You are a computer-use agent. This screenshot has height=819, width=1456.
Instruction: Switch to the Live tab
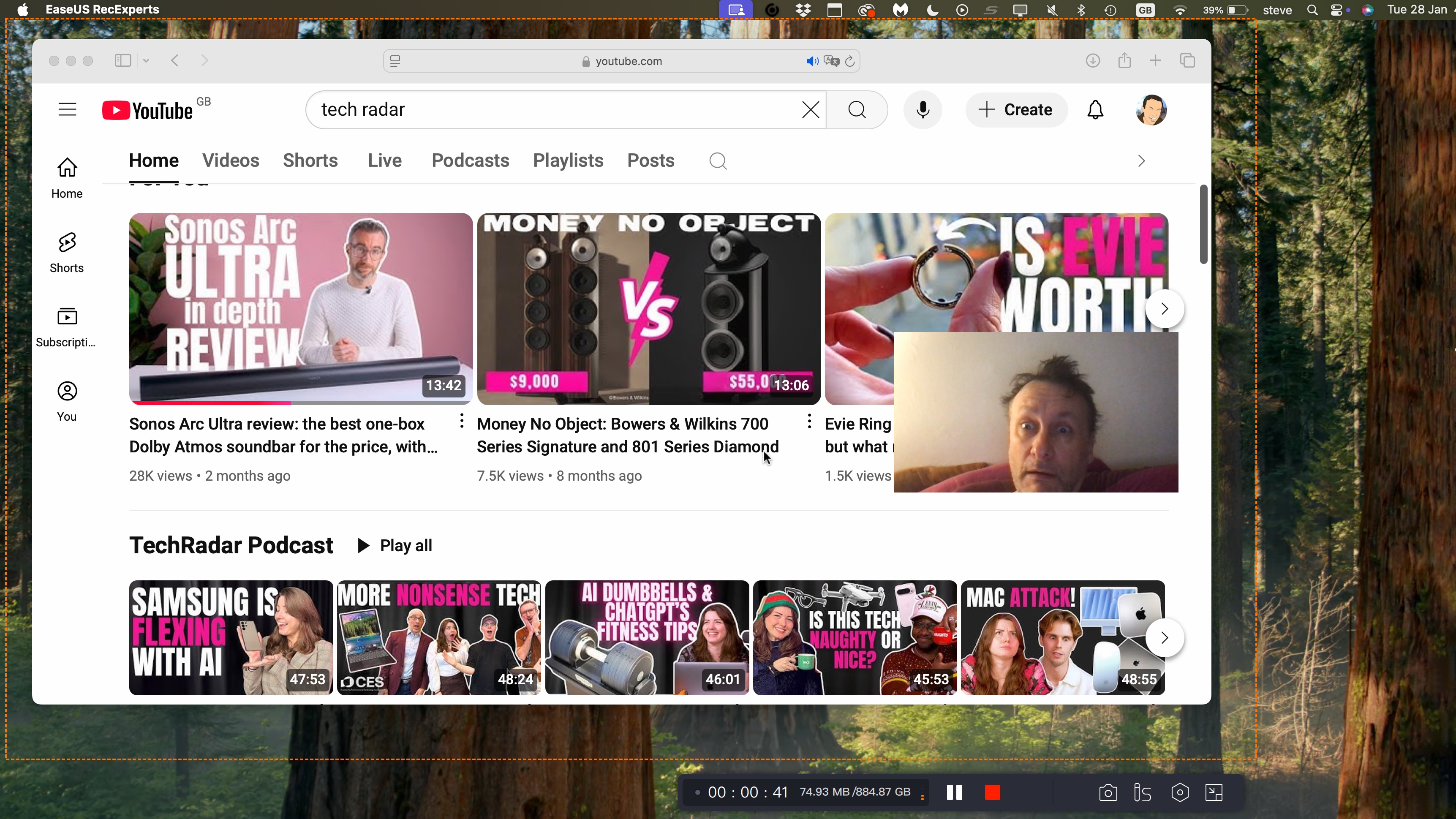click(384, 161)
